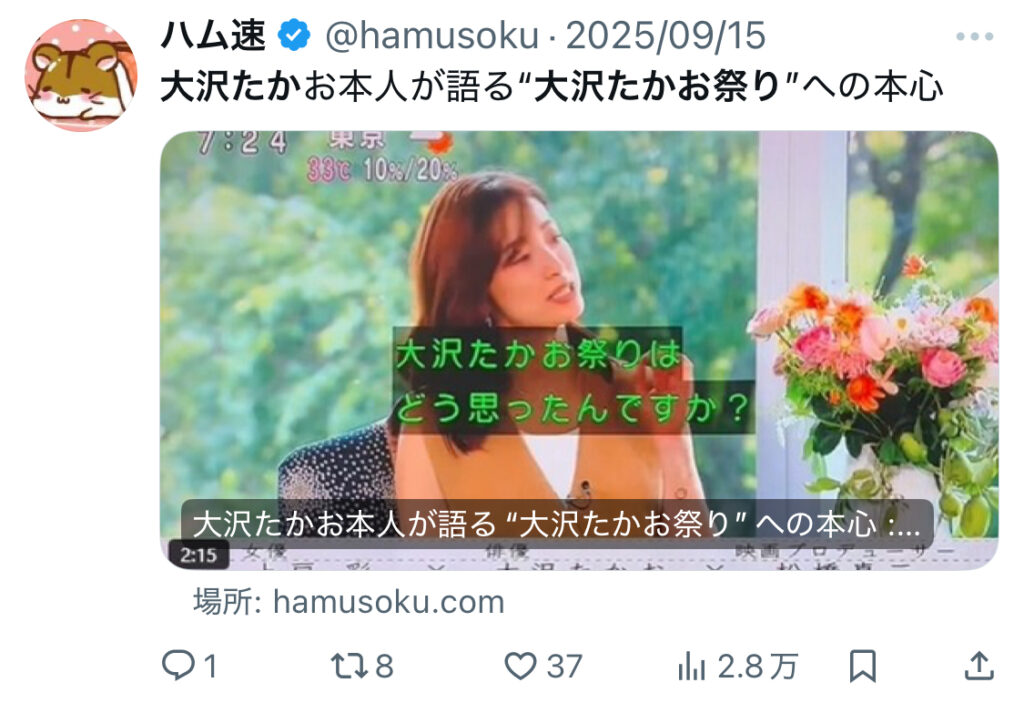
Task: Share the post via upload arrow icon
Action: 978,666
